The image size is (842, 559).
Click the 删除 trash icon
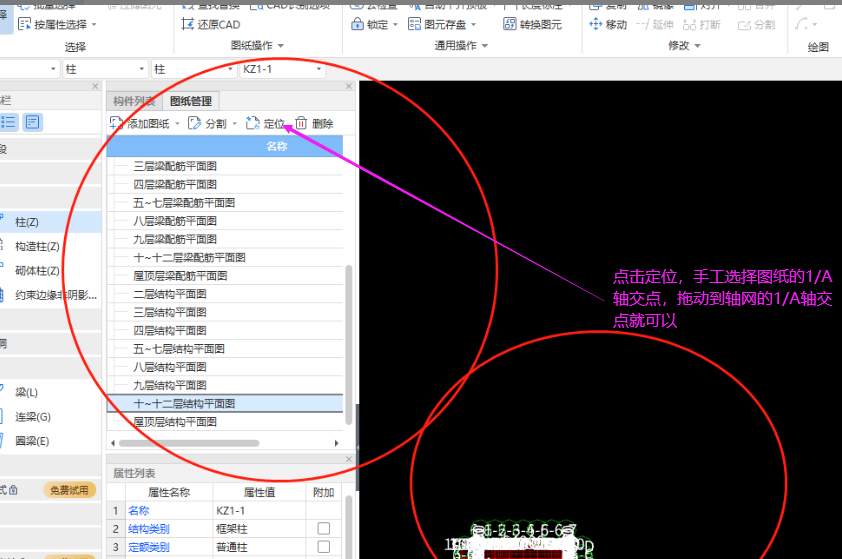[301, 124]
